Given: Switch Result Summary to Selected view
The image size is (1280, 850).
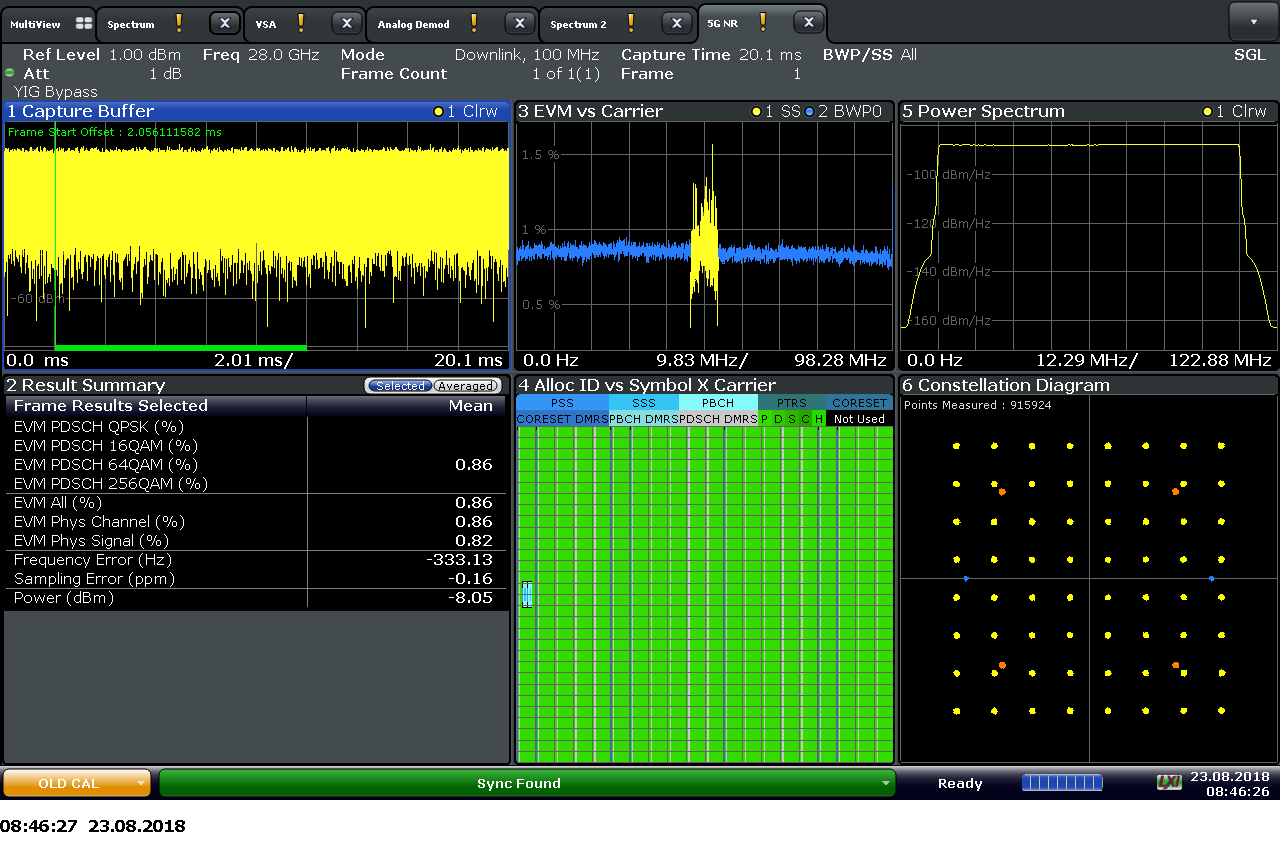Looking at the screenshot, I should coord(399,386).
